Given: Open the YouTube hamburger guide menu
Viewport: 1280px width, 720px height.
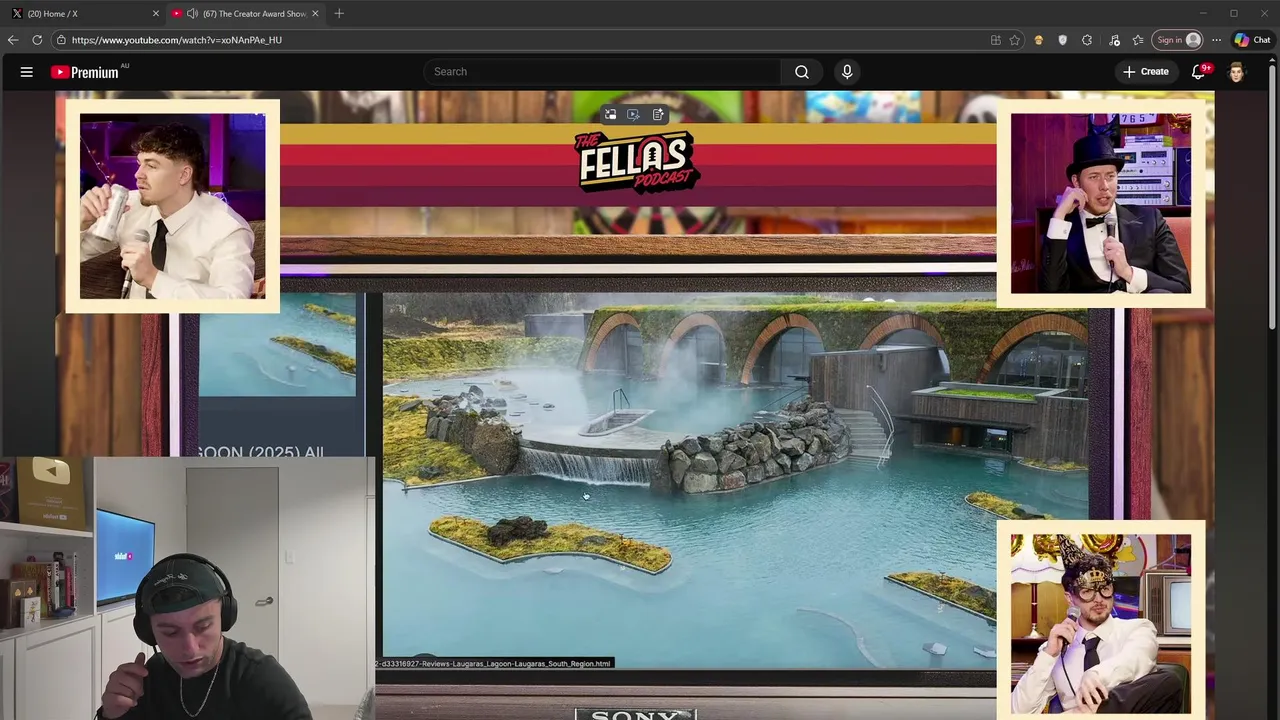Looking at the screenshot, I should [x=27, y=72].
